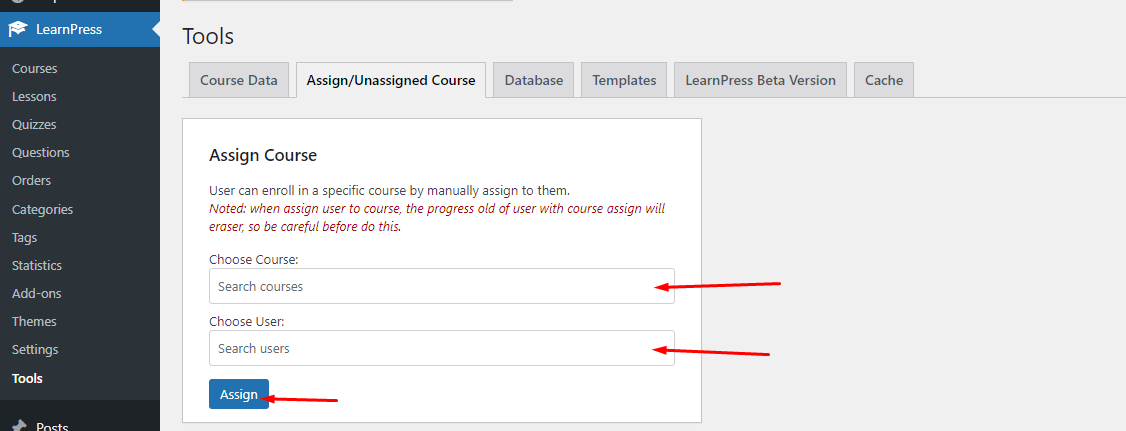1126x431 pixels.
Task: Click the Tools page heading
Action: 208,36
